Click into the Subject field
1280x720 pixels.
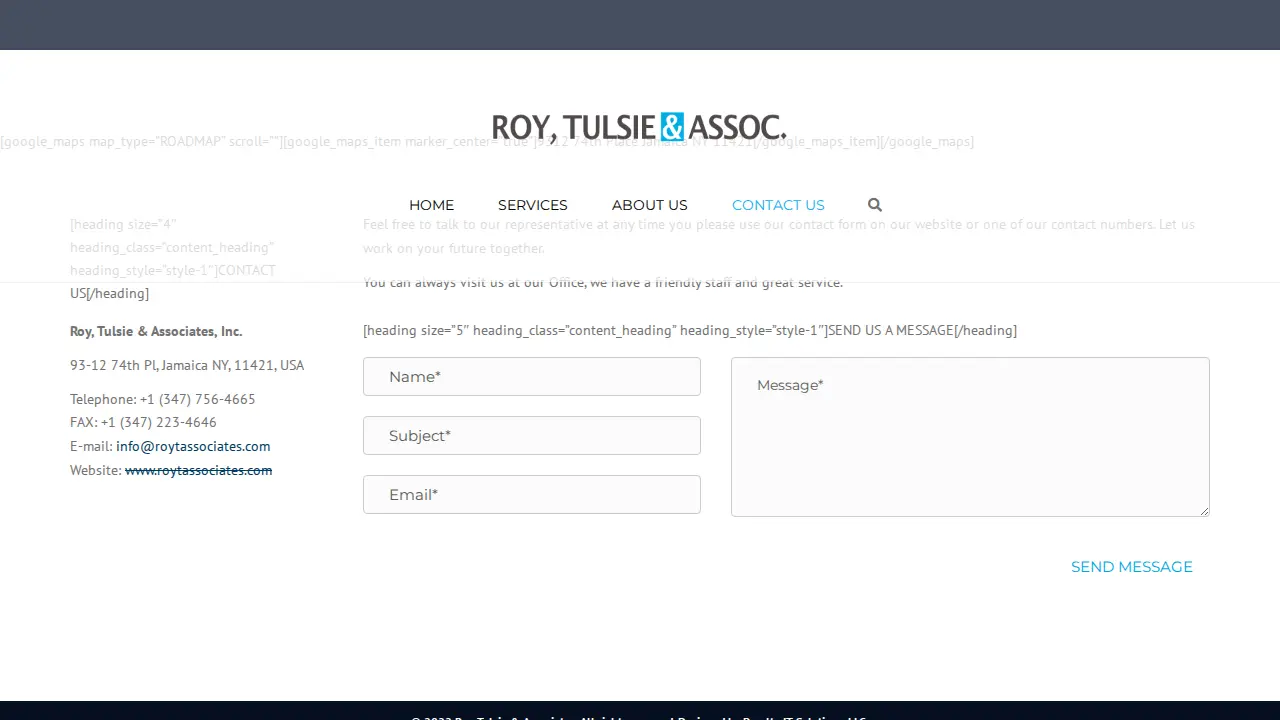[x=532, y=436]
